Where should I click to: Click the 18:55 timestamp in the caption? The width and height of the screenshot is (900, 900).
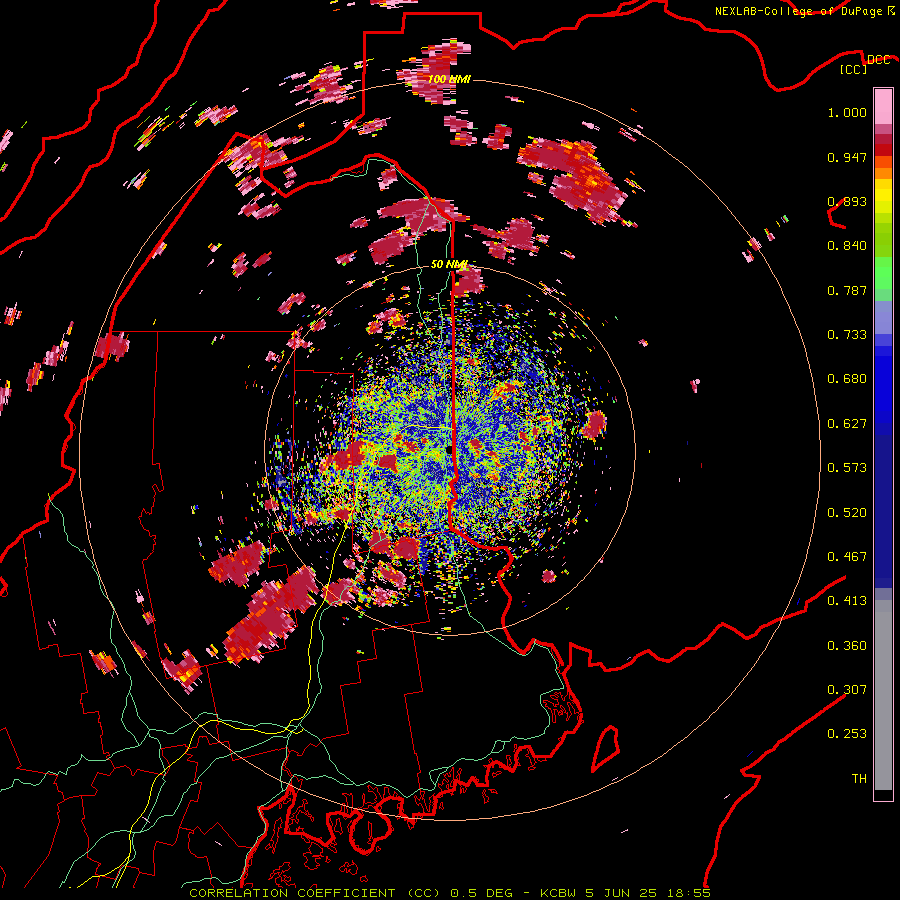[x=689, y=893]
